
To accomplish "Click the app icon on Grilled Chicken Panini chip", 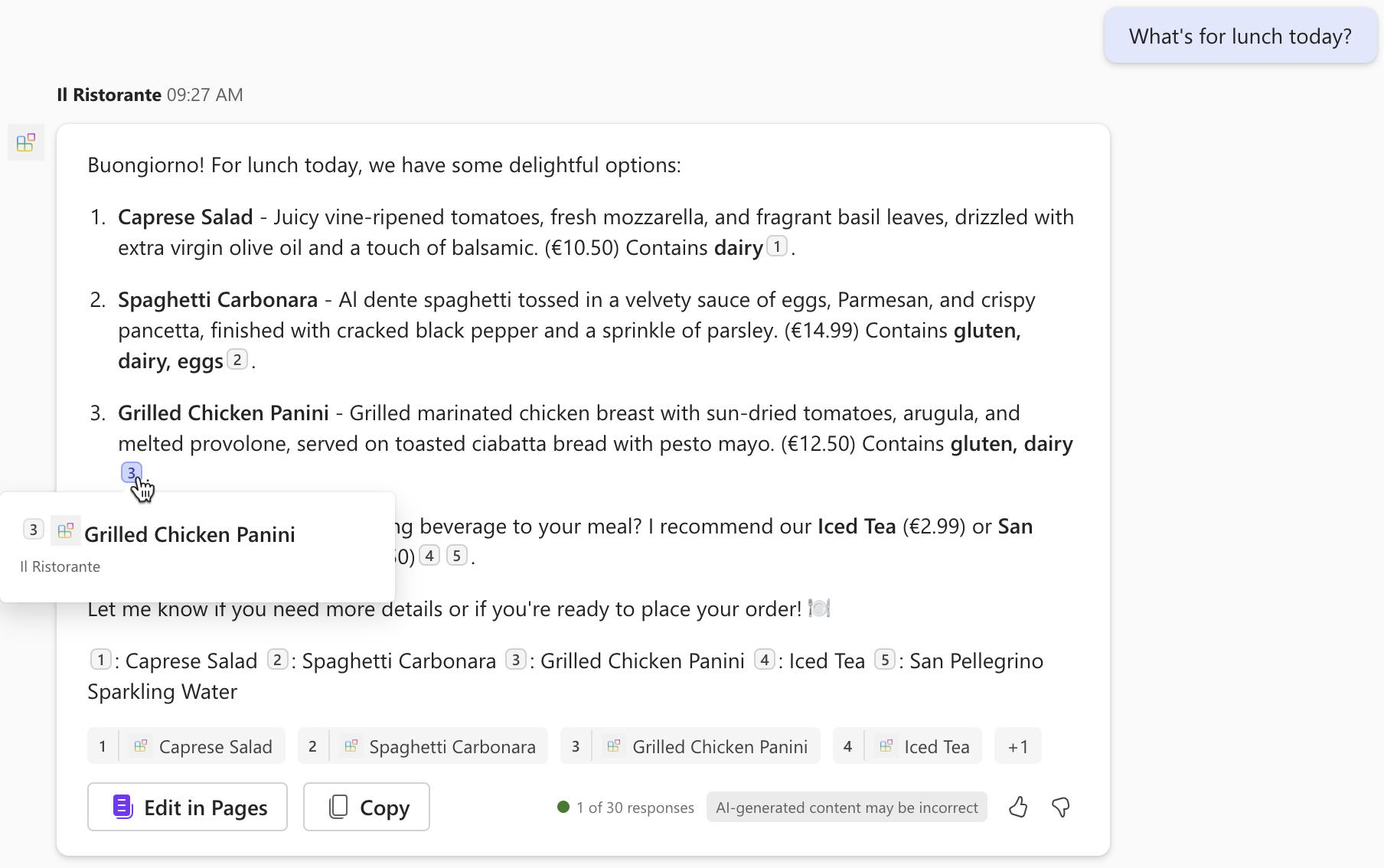I will (614, 746).
